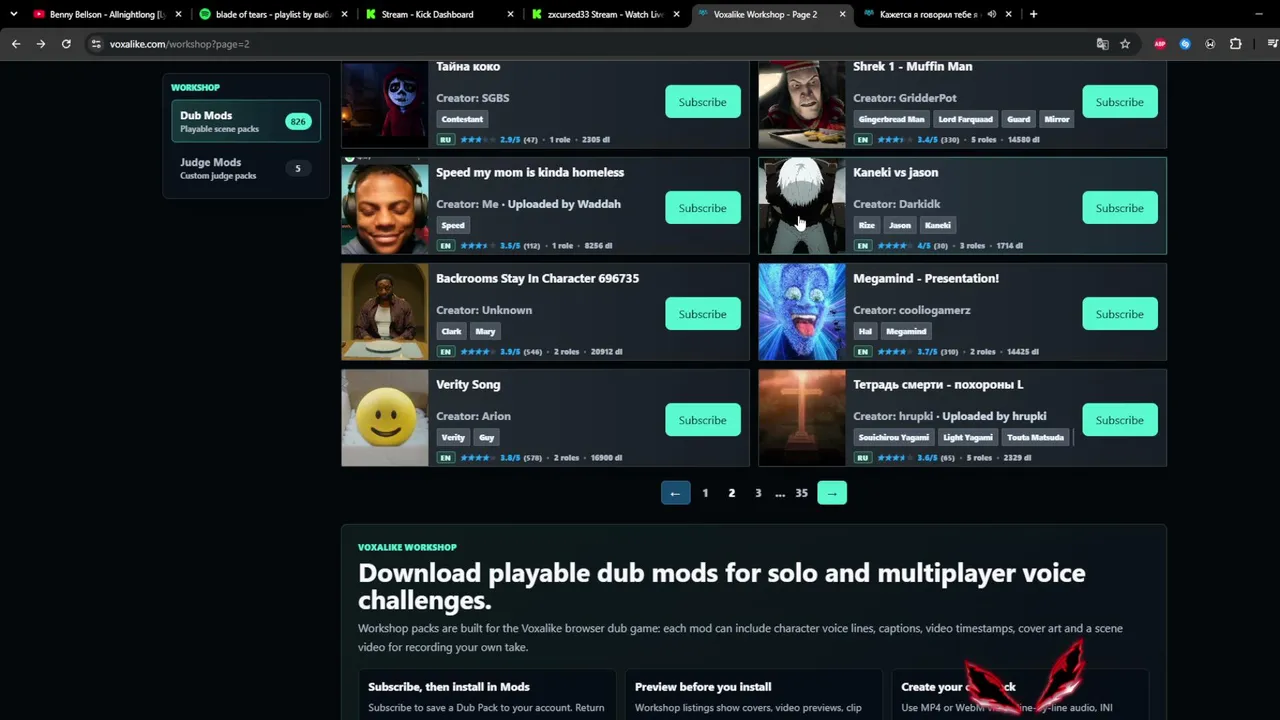Screen dimensions: 1280x720
Task: Click the Souichirou Yagami role tag
Action: point(894,437)
